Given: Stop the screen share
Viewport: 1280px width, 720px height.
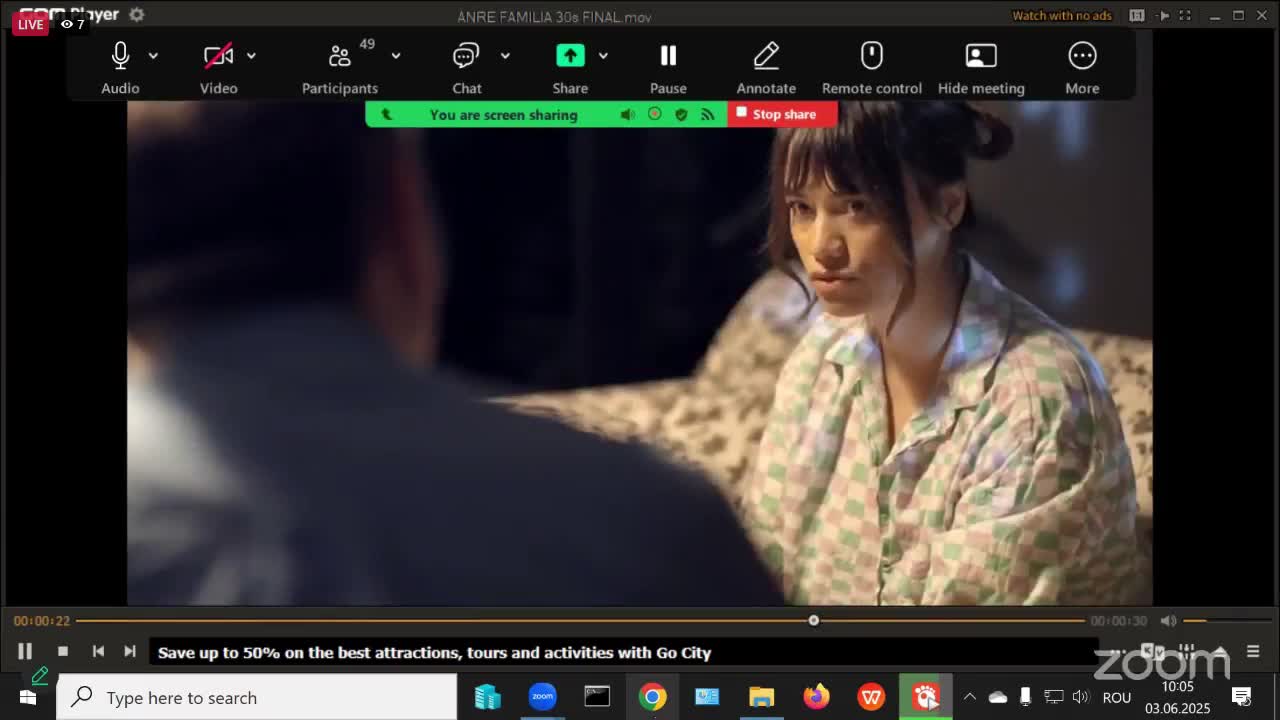Looking at the screenshot, I should pos(782,114).
